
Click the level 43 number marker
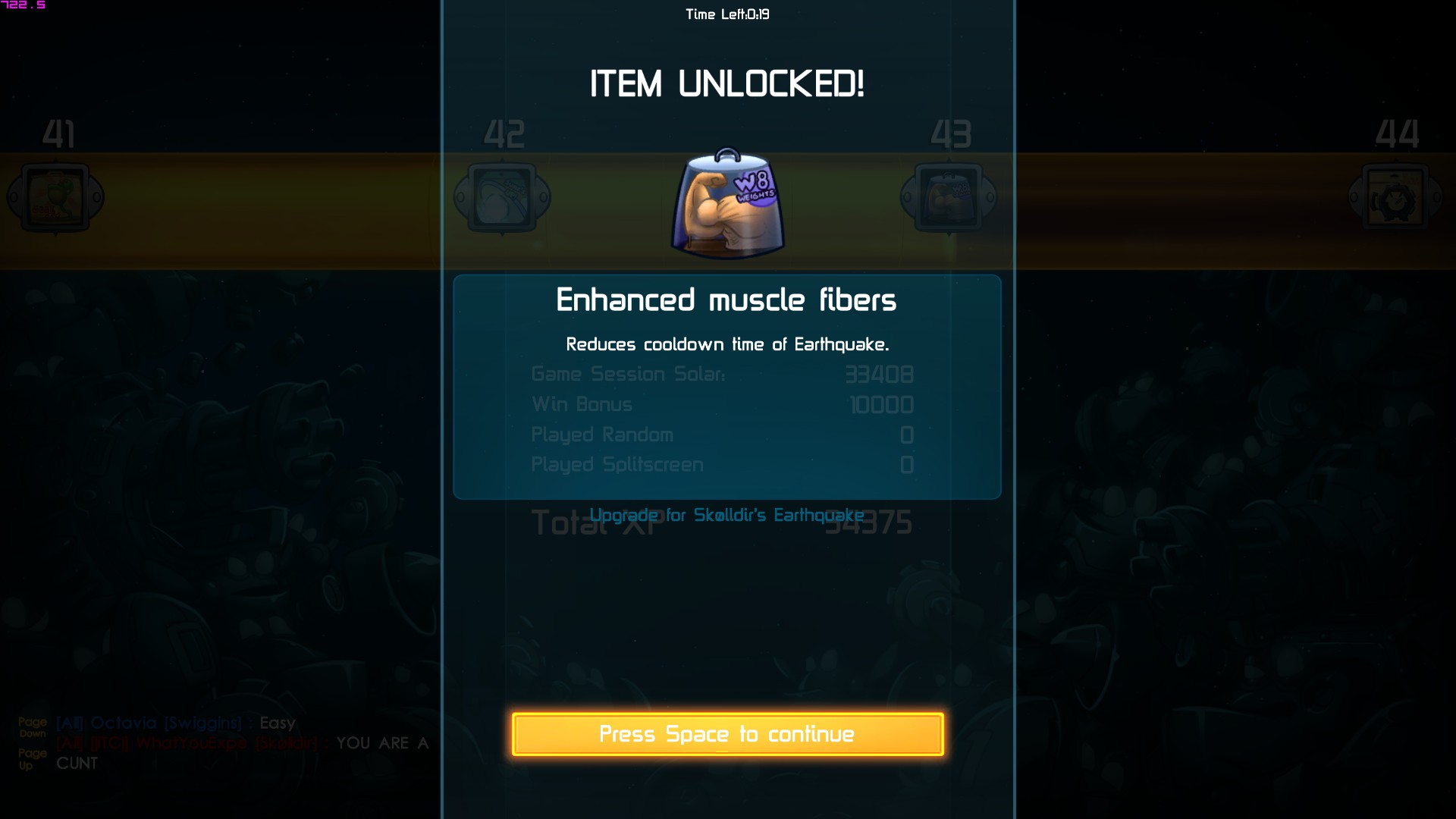tap(951, 134)
